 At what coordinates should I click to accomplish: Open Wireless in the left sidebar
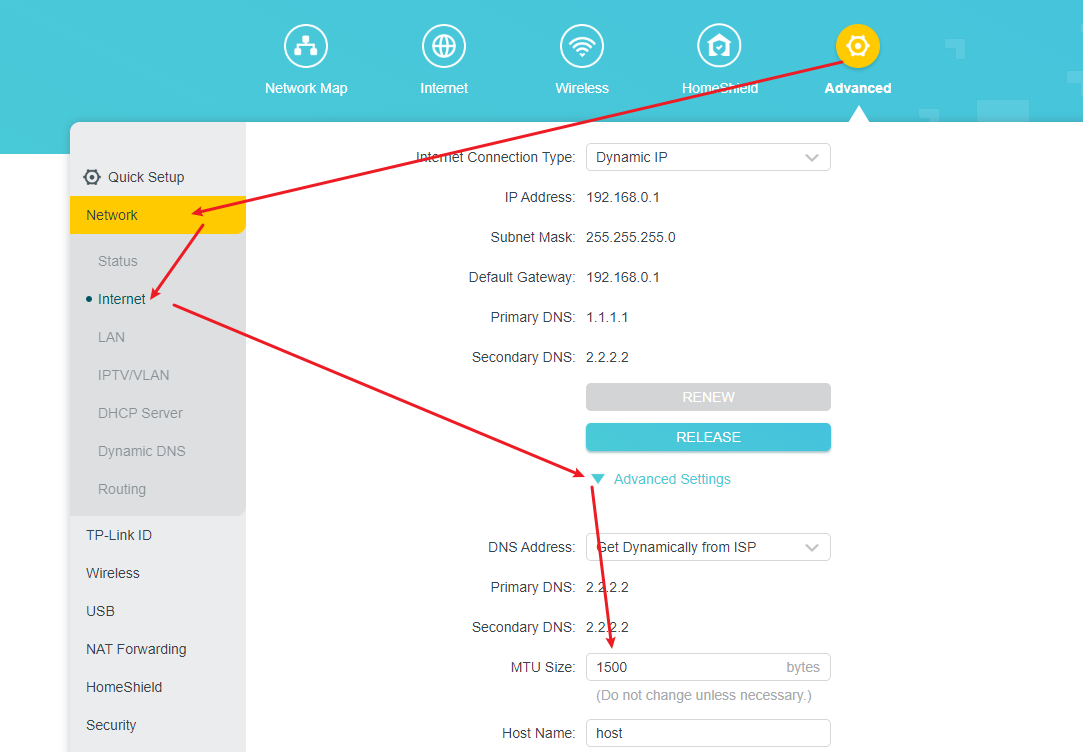point(113,573)
